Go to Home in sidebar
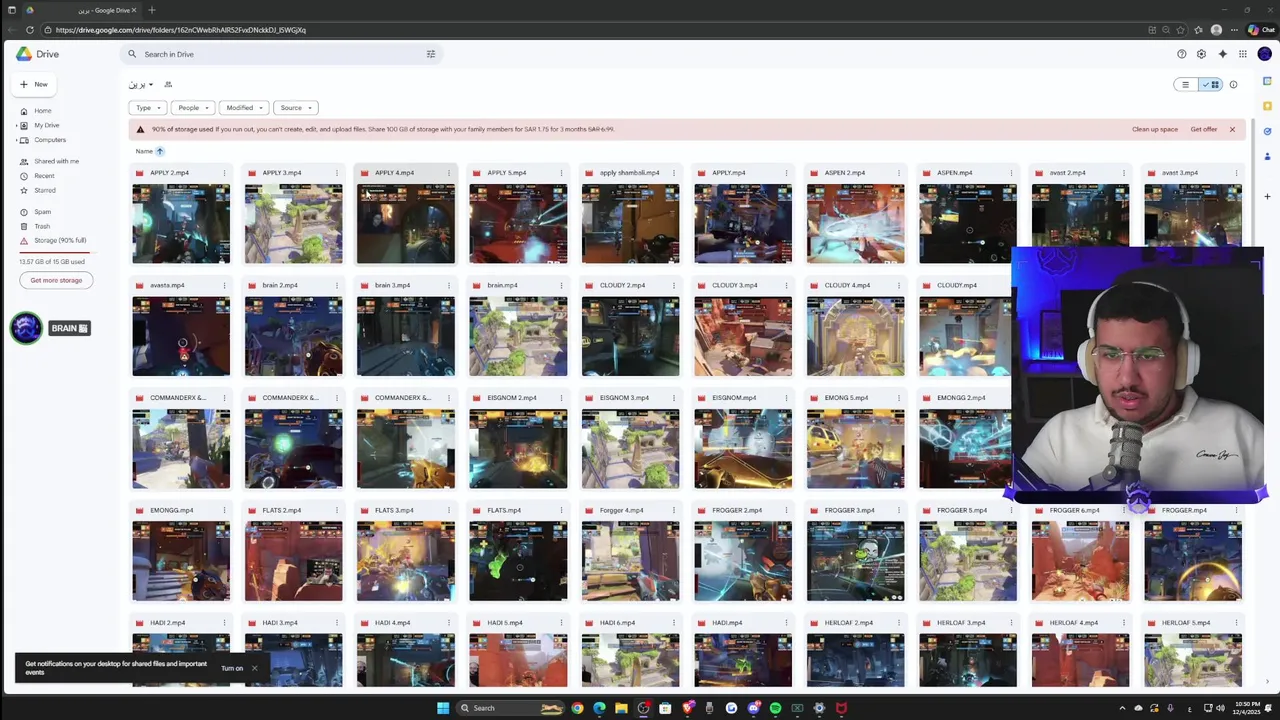1280x720 pixels. tap(42, 111)
